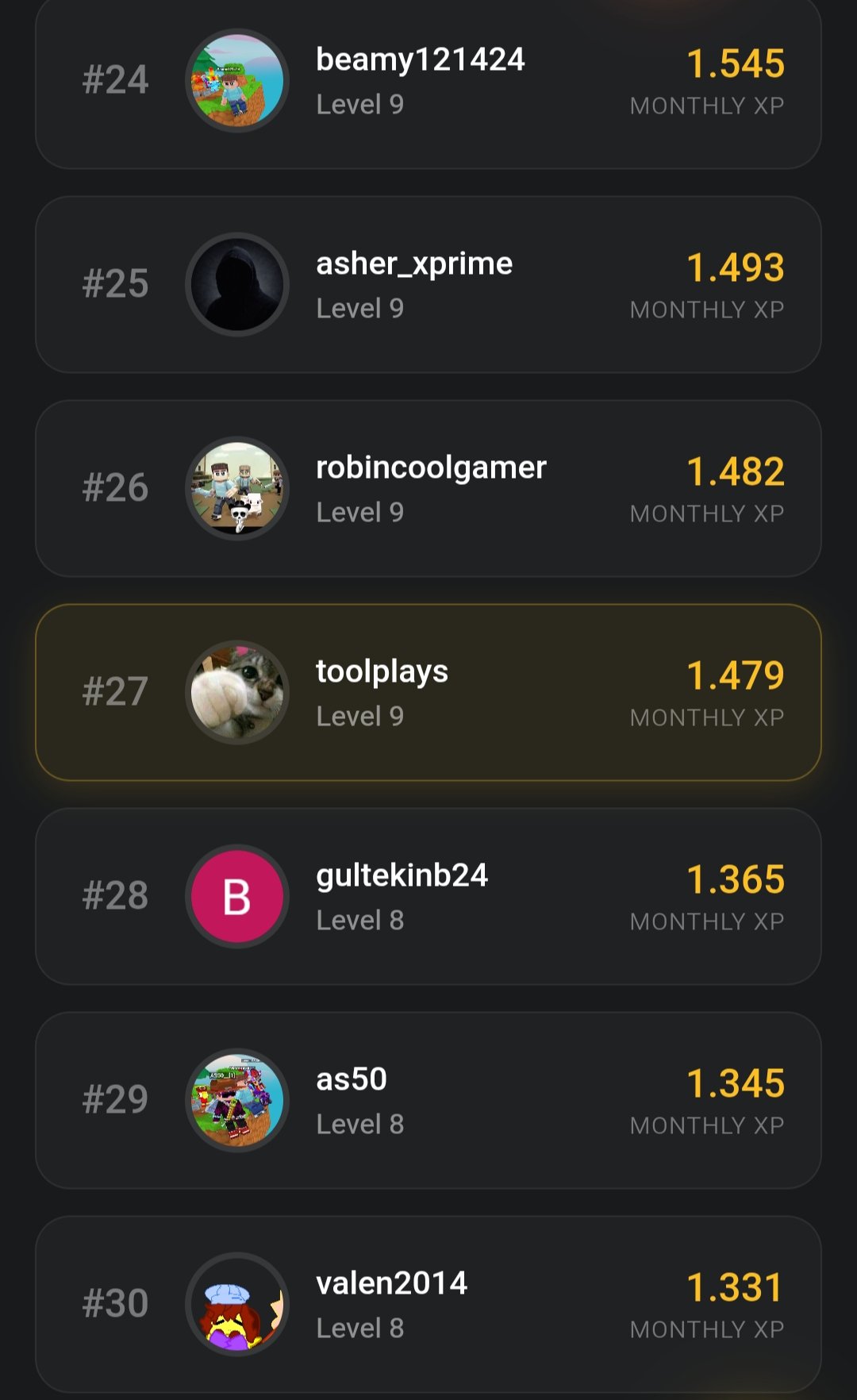
Task: Click the username asher_xprime
Action: (x=413, y=263)
